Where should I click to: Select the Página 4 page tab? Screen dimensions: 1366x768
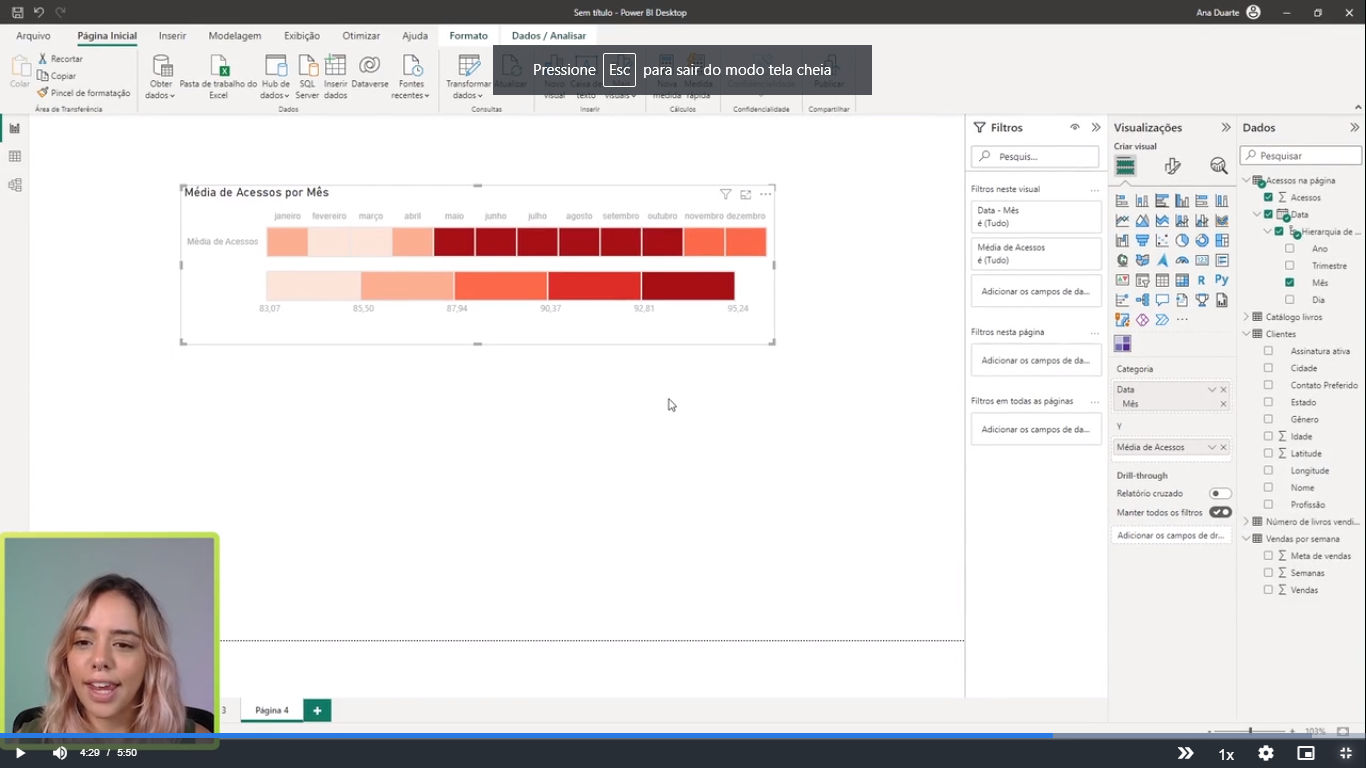coord(272,710)
